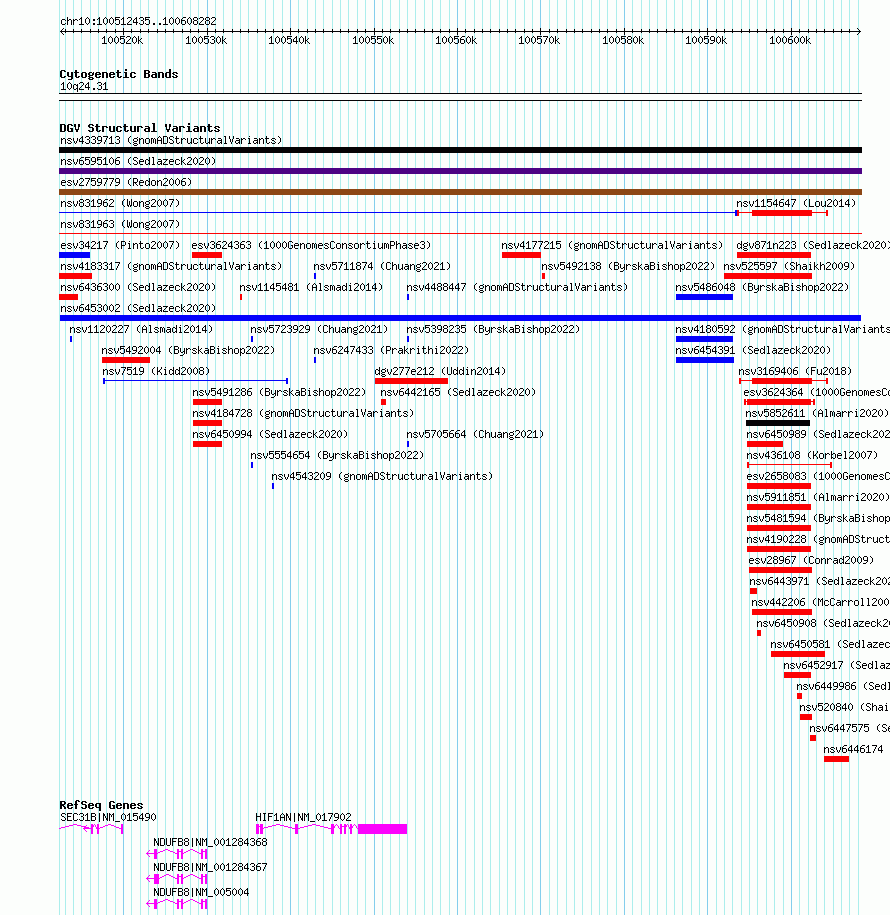This screenshot has width=890, height=915.
Task: Select NDUFB8|NM_005004 transcript label
Action: click(x=201, y=893)
